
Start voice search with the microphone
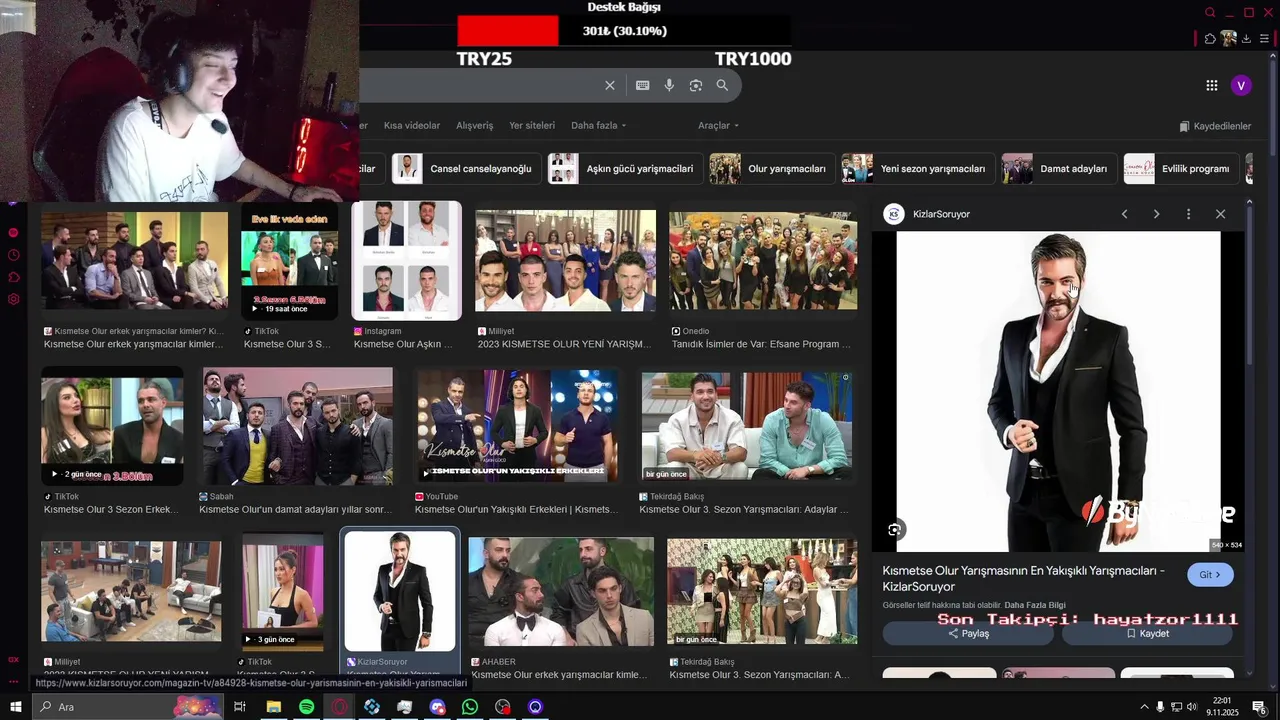point(669,86)
